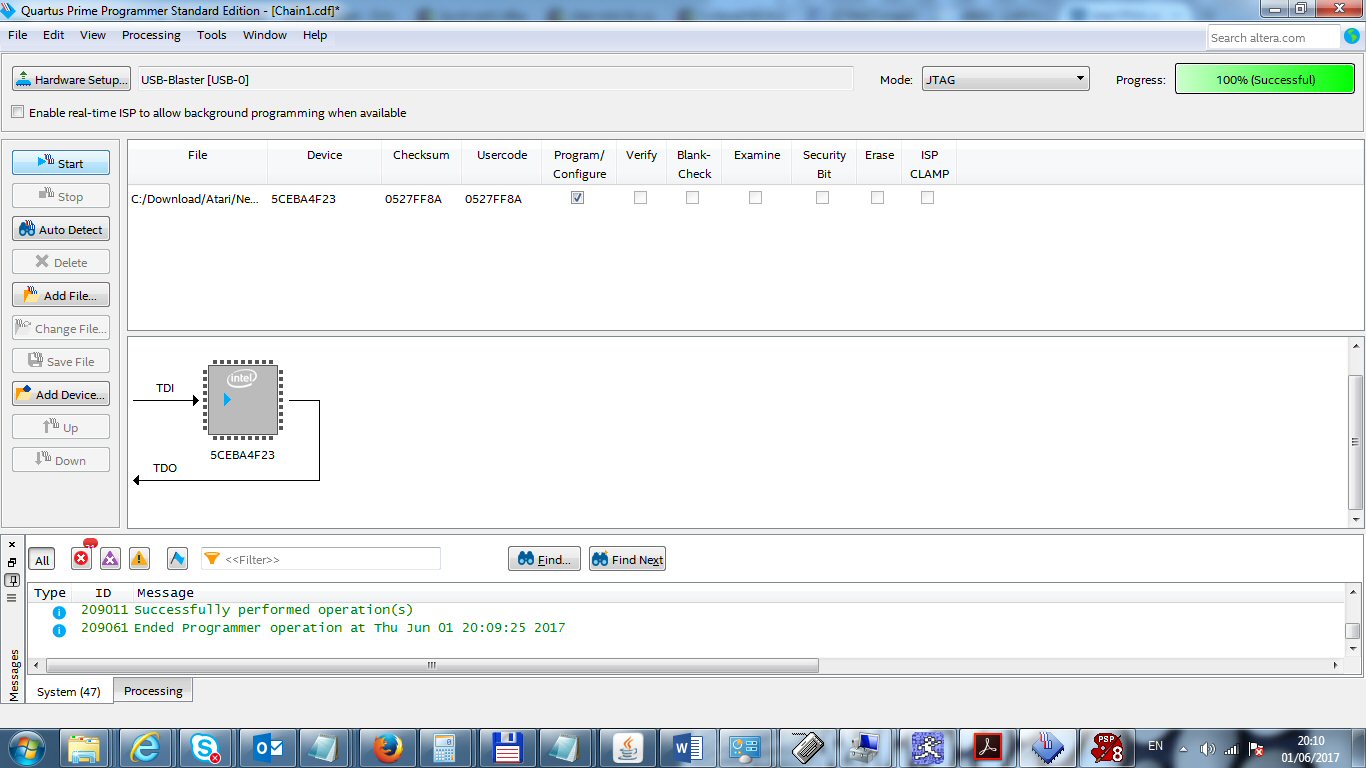Open Skype from the taskbar
The width and height of the screenshot is (1366, 768).
pos(207,748)
